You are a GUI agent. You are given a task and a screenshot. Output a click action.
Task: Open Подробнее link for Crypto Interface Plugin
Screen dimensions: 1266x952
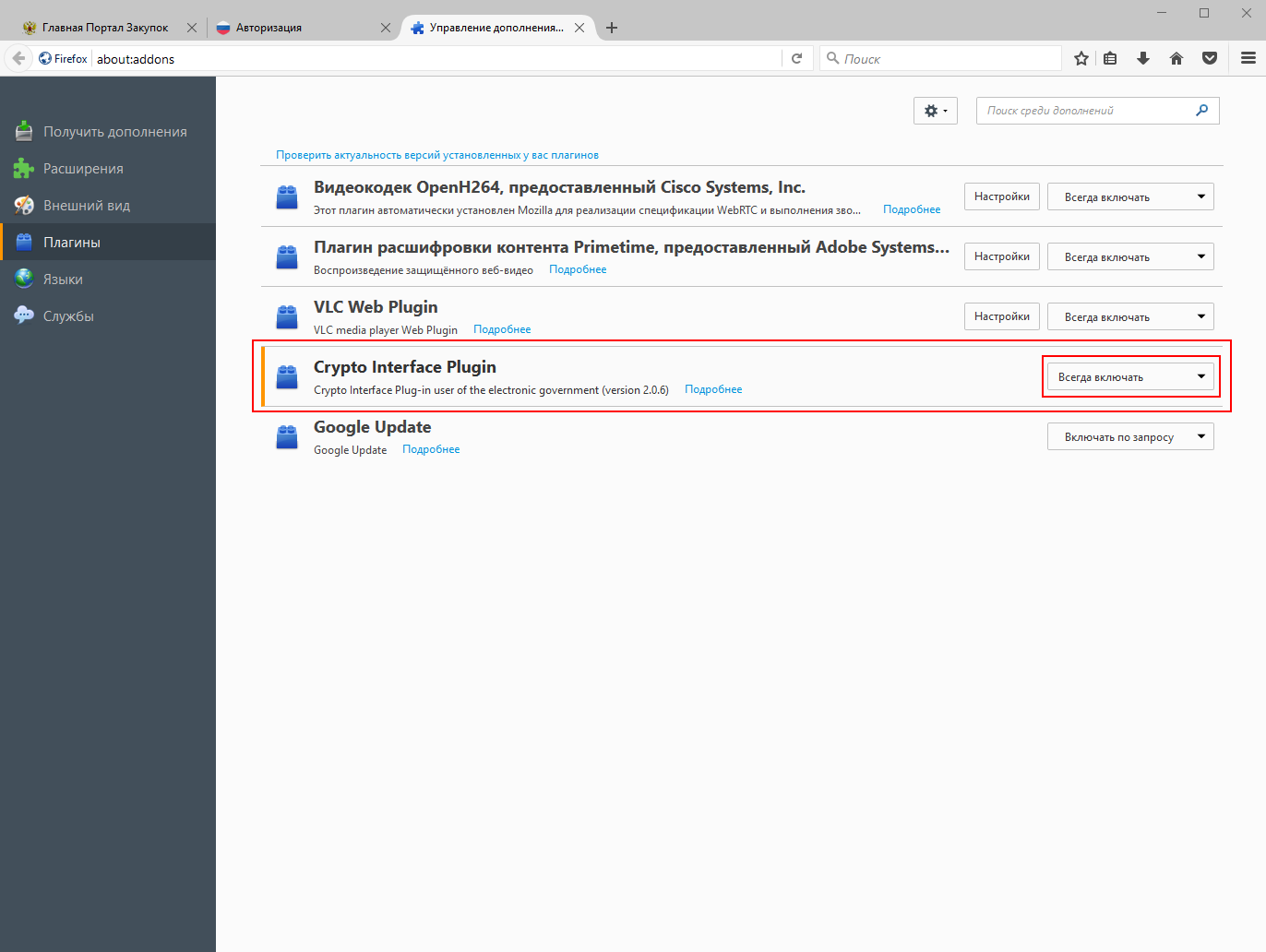tap(713, 389)
